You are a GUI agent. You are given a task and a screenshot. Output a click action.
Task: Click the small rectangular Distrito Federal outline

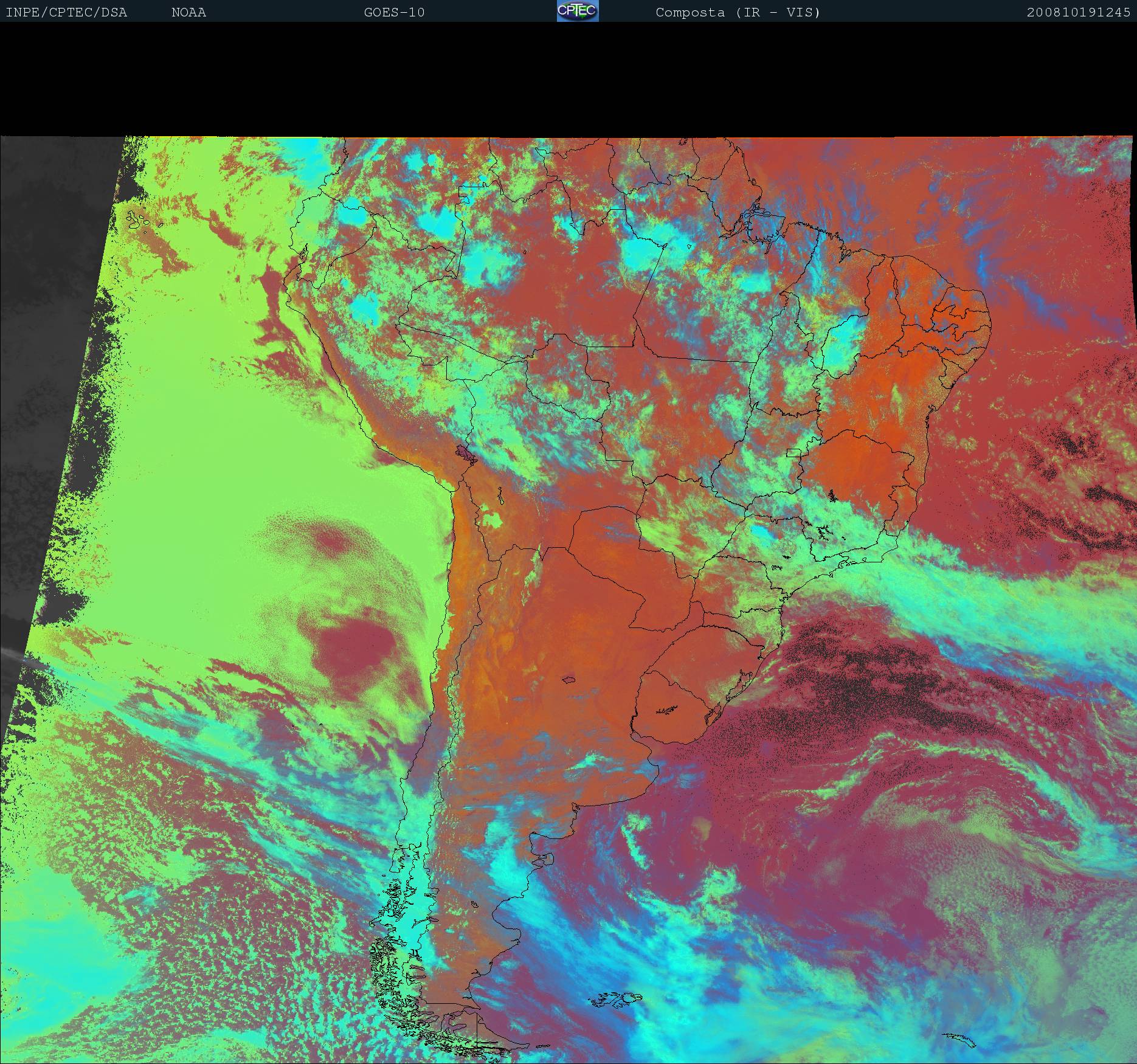click(793, 452)
